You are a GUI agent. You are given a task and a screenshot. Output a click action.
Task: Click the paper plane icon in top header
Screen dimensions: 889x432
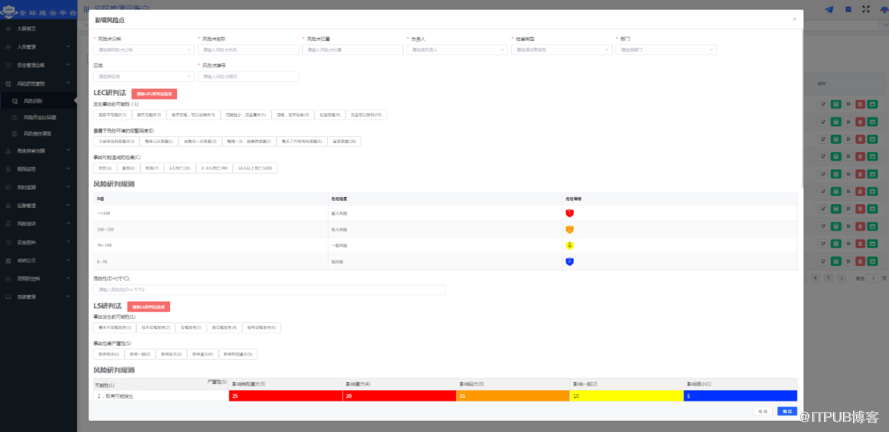point(829,9)
